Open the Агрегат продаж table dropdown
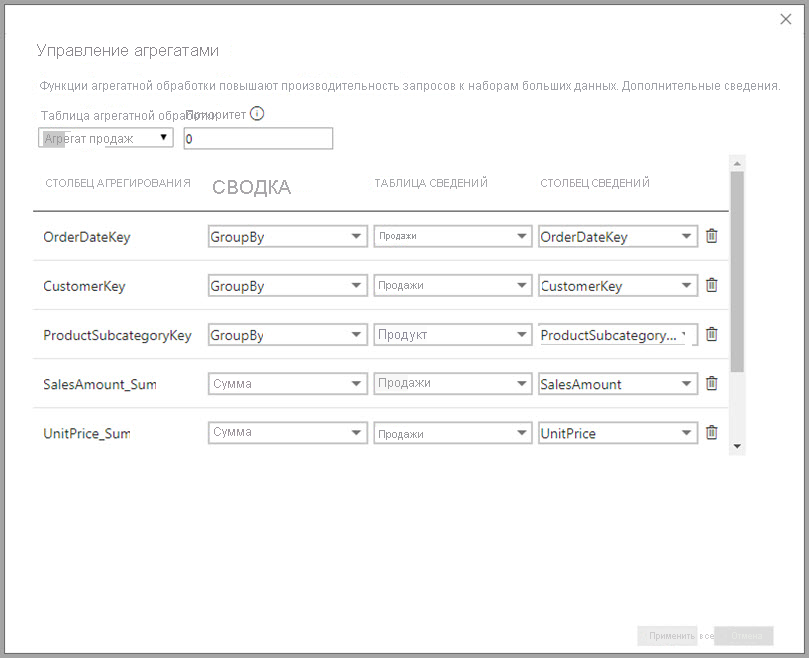The height and width of the screenshot is (658, 809). coord(106,138)
